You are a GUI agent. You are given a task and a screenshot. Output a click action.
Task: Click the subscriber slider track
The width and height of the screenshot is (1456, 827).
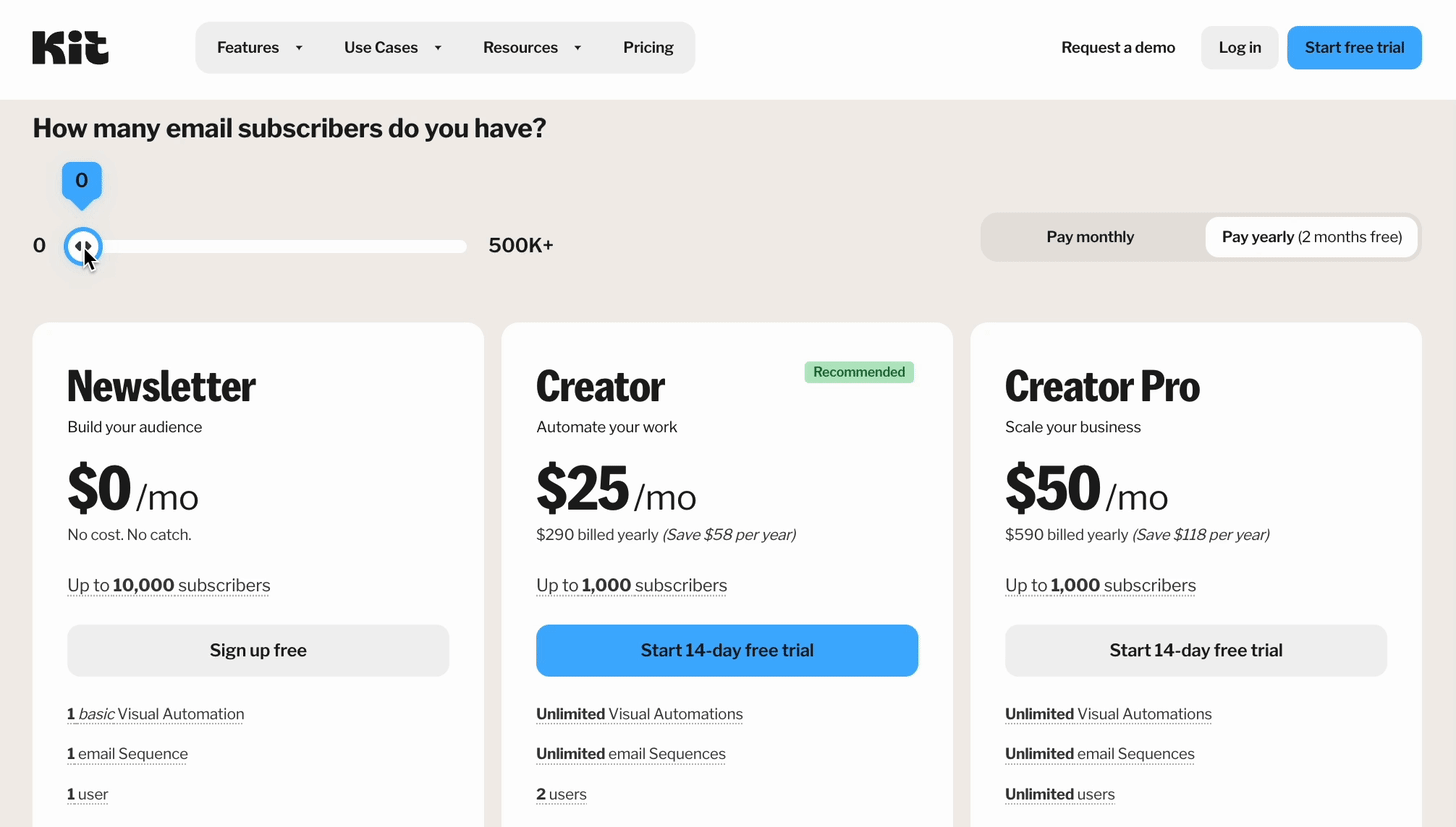(x=275, y=246)
